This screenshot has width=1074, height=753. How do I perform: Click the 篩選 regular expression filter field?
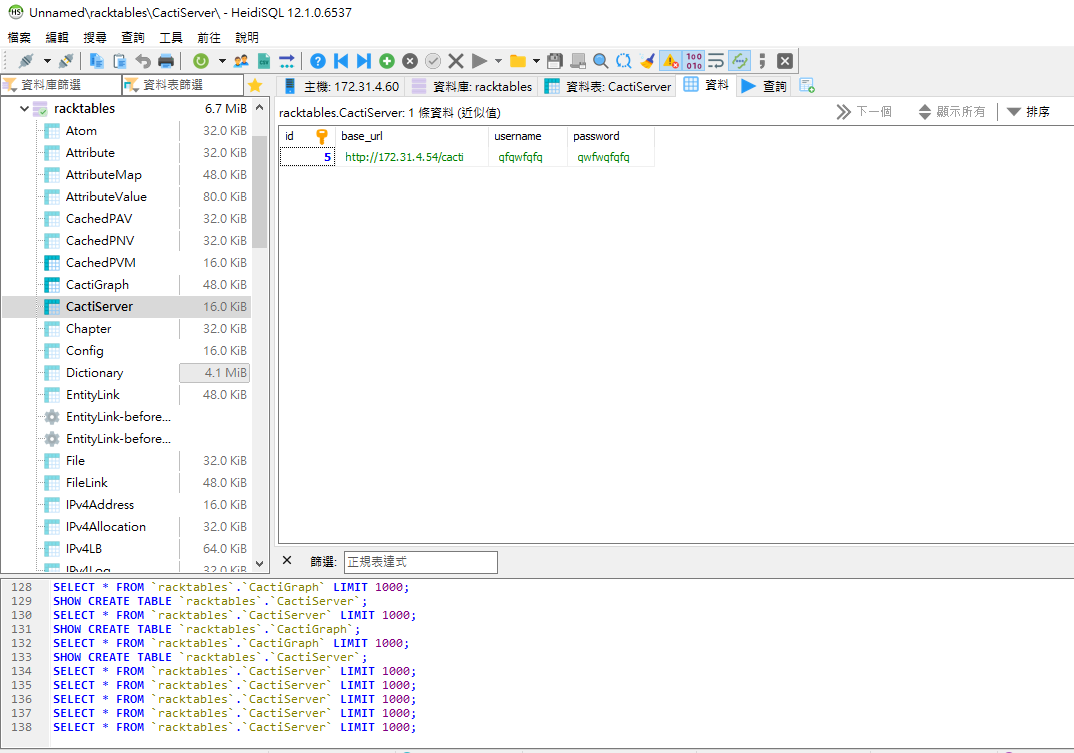(x=420, y=562)
